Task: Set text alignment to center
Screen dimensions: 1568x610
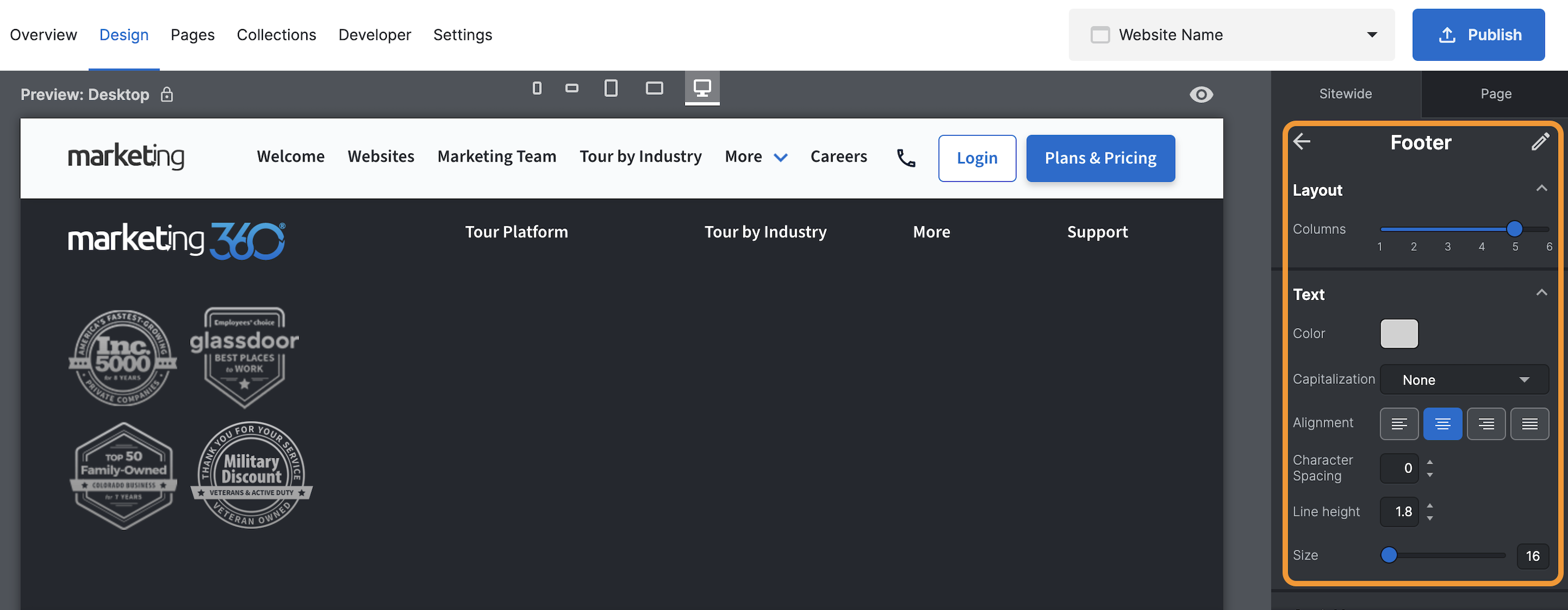Action: pyautogui.click(x=1442, y=423)
